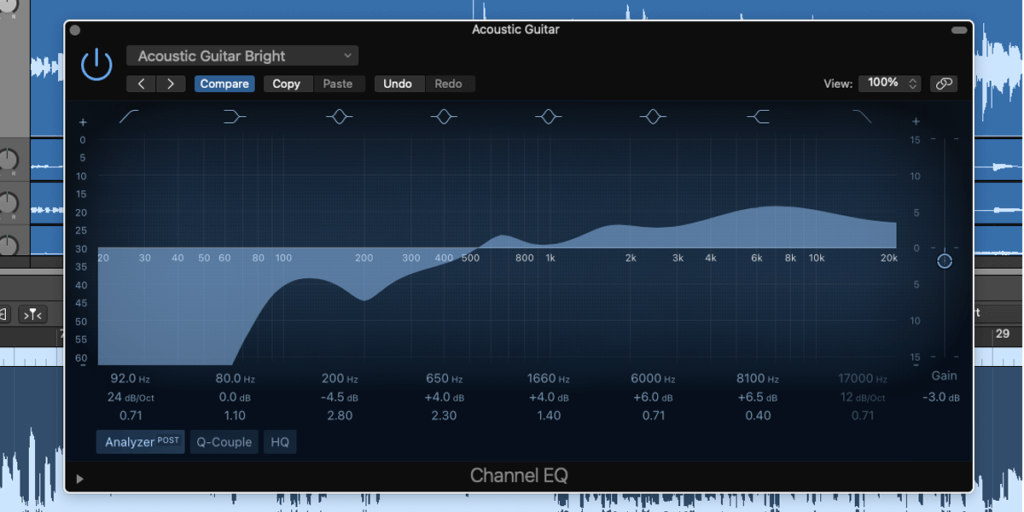Toggle the HQ button
The height and width of the screenshot is (512, 1024).
(280, 442)
